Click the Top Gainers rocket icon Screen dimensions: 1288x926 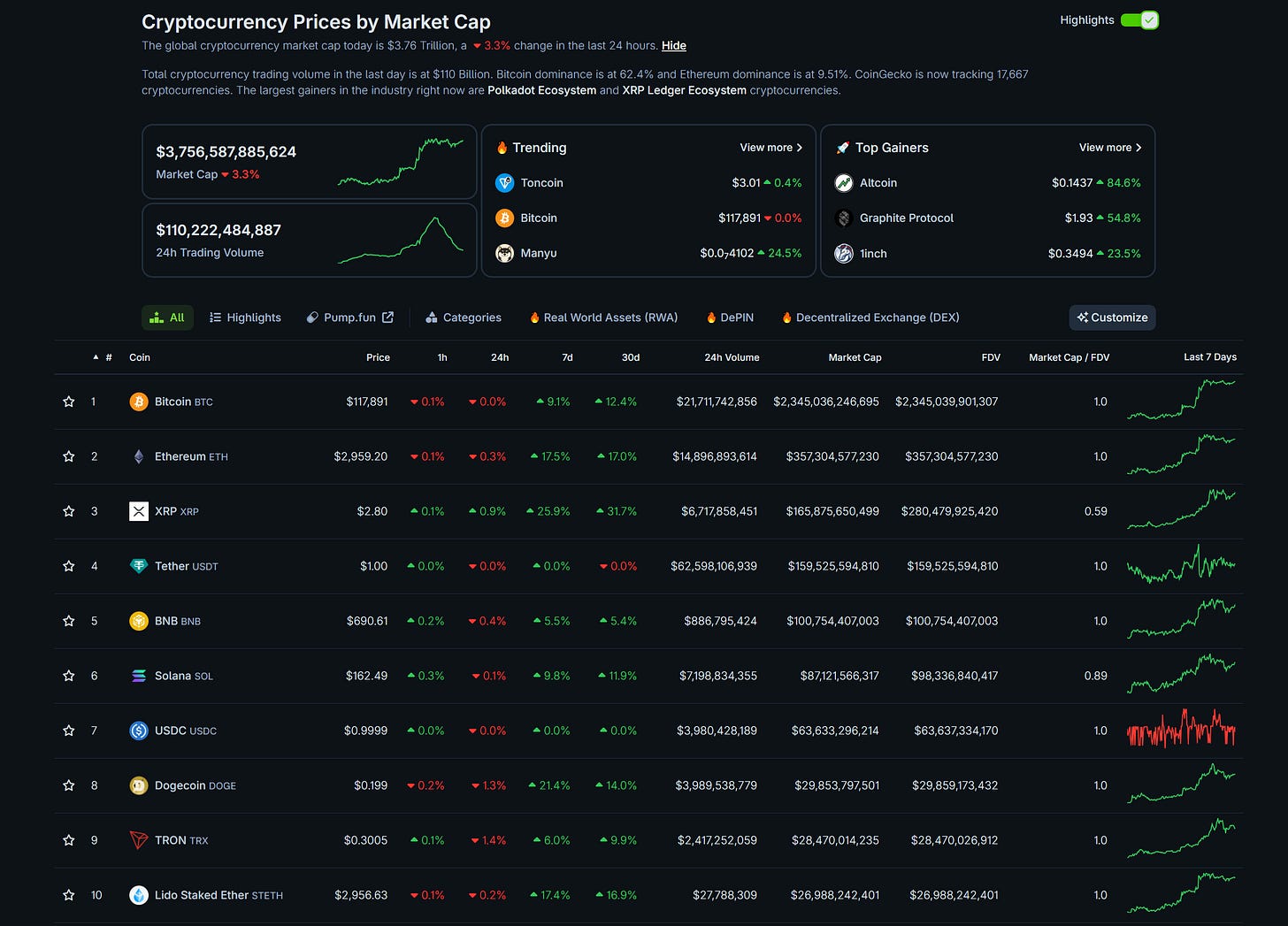click(x=842, y=148)
